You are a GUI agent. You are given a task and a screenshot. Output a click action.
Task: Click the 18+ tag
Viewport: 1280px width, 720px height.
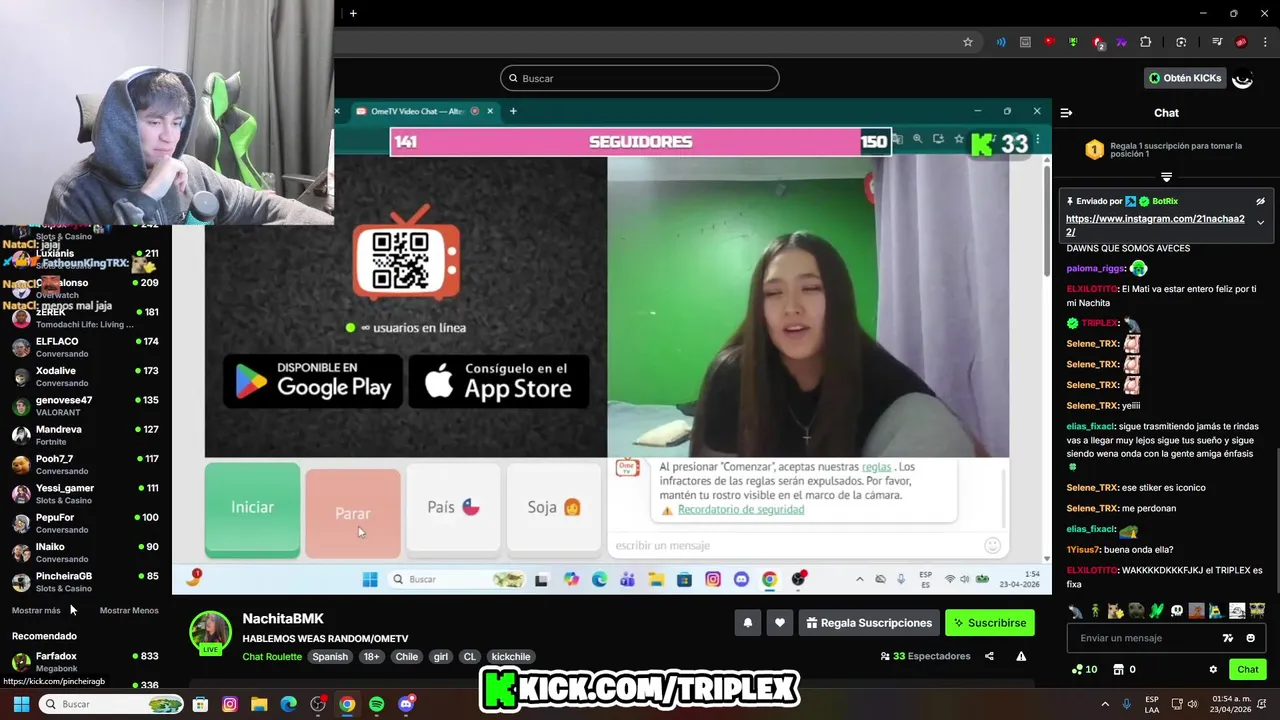coord(371,657)
